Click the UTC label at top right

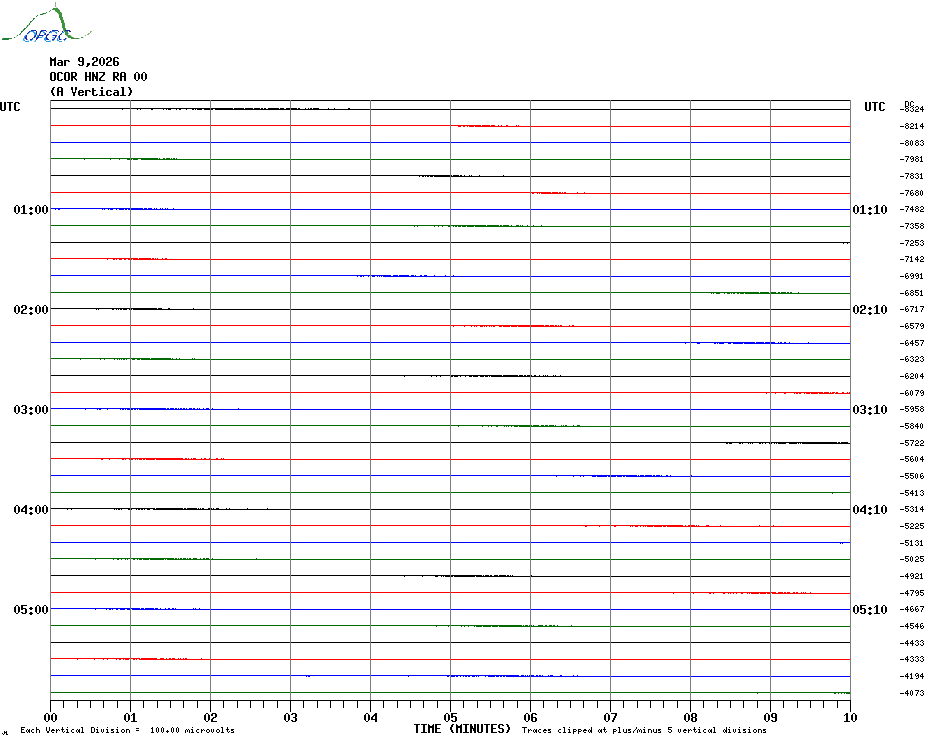point(875,107)
